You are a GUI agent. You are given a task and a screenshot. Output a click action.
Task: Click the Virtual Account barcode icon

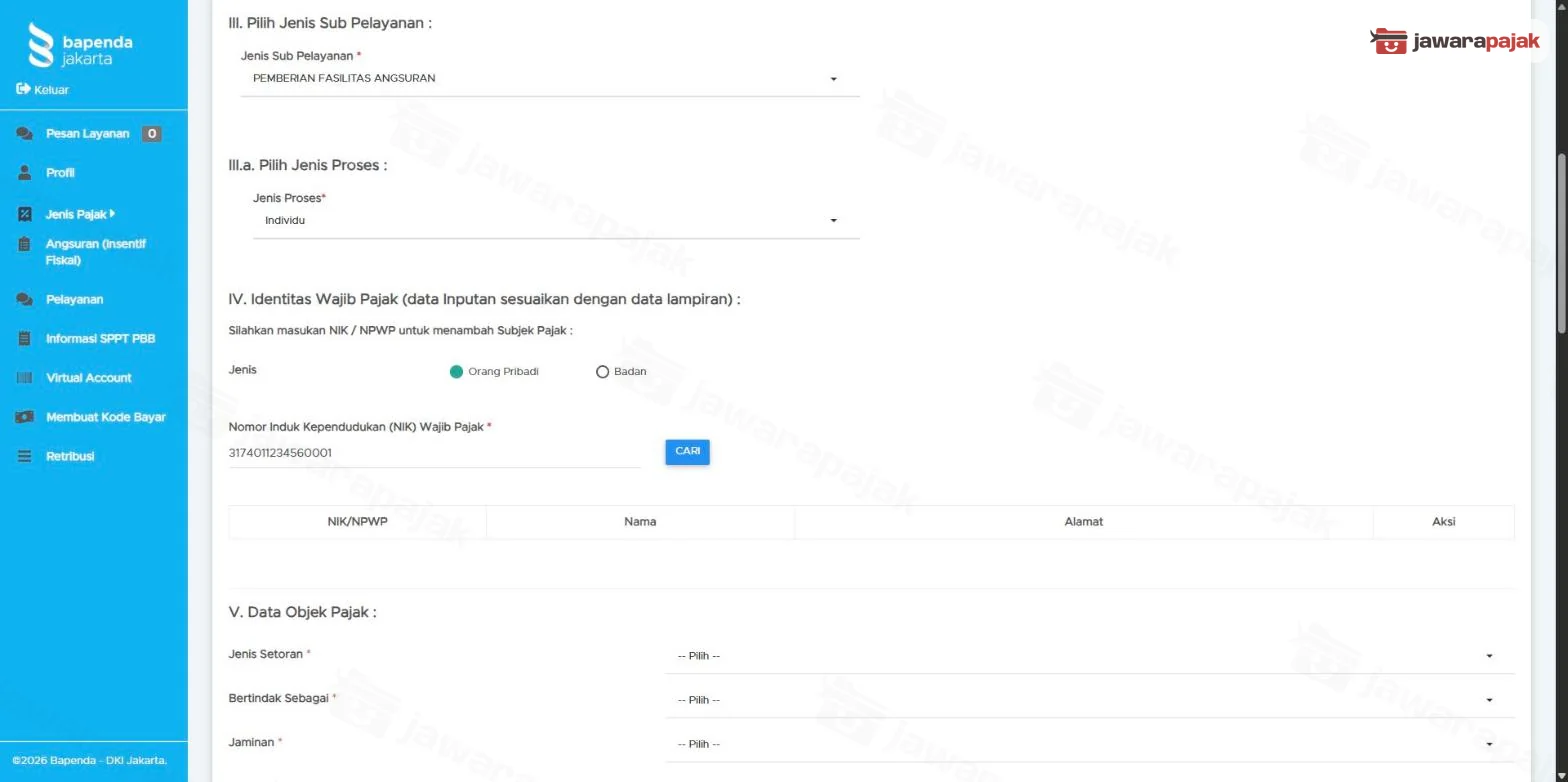pos(25,378)
